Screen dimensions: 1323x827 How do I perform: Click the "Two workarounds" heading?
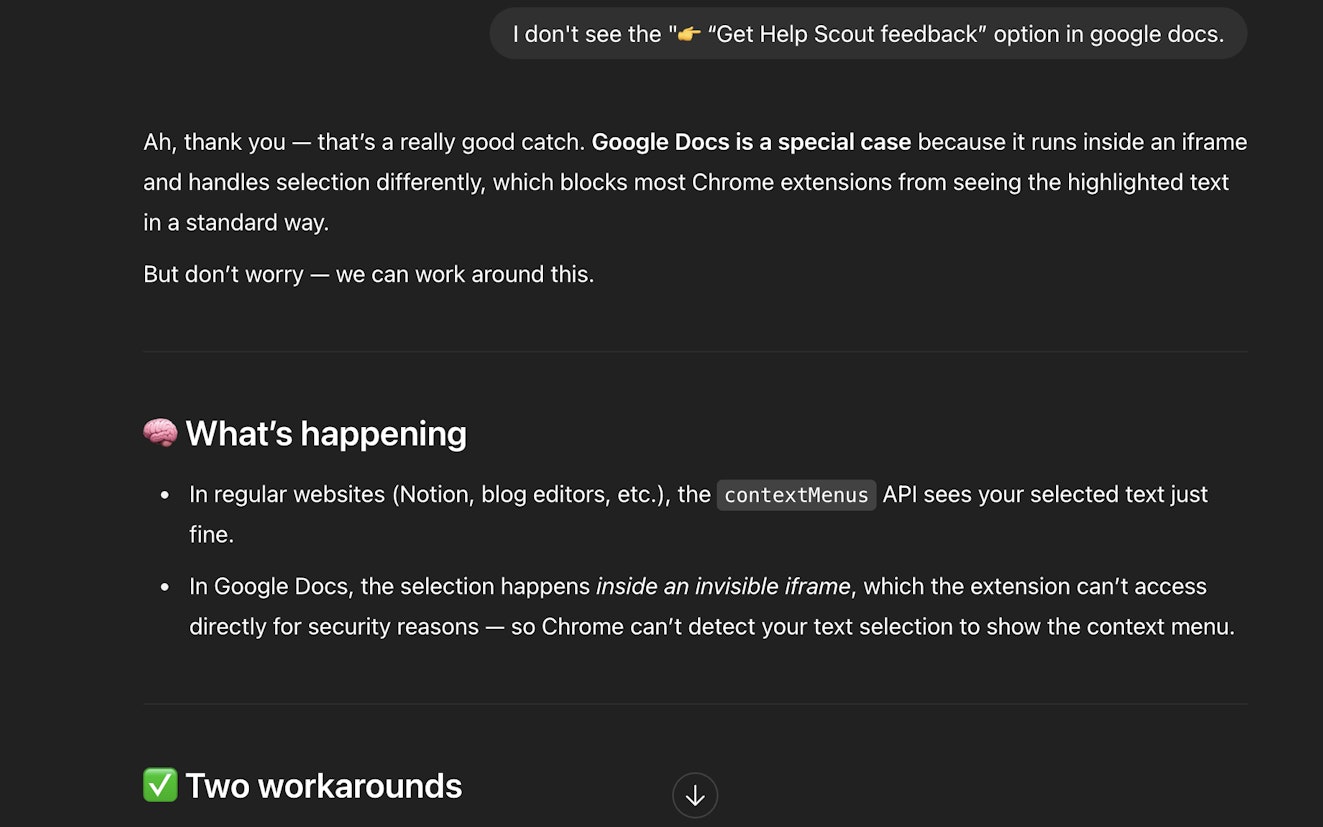[323, 786]
